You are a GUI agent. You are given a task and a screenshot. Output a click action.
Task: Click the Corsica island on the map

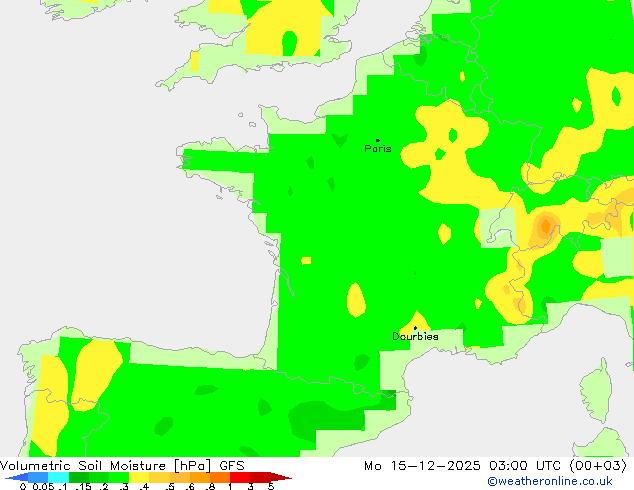(596, 390)
